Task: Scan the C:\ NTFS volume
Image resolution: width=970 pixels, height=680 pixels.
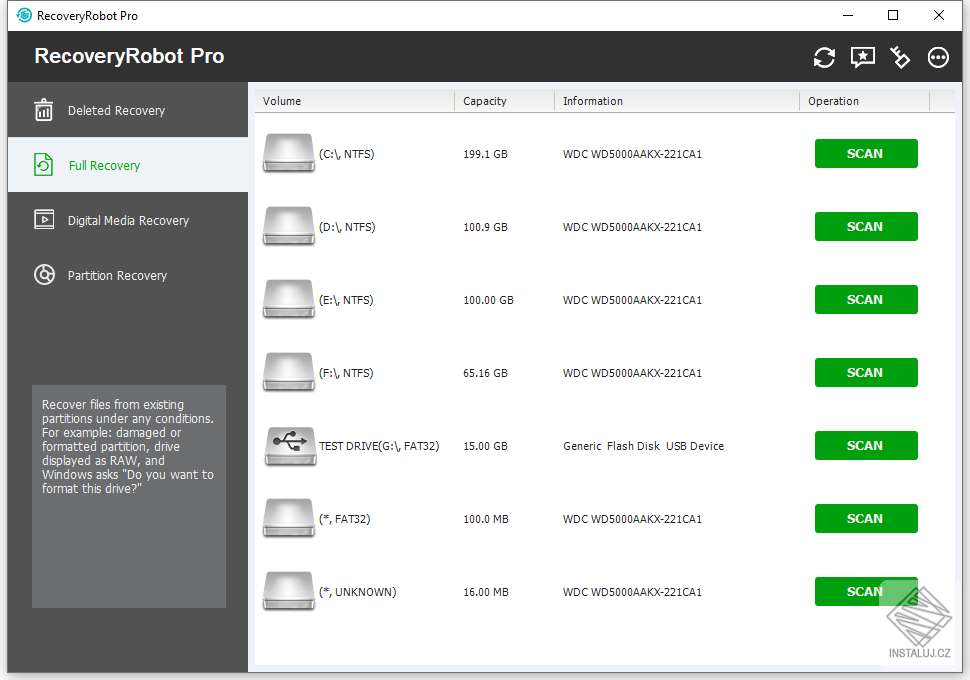Action: [865, 153]
